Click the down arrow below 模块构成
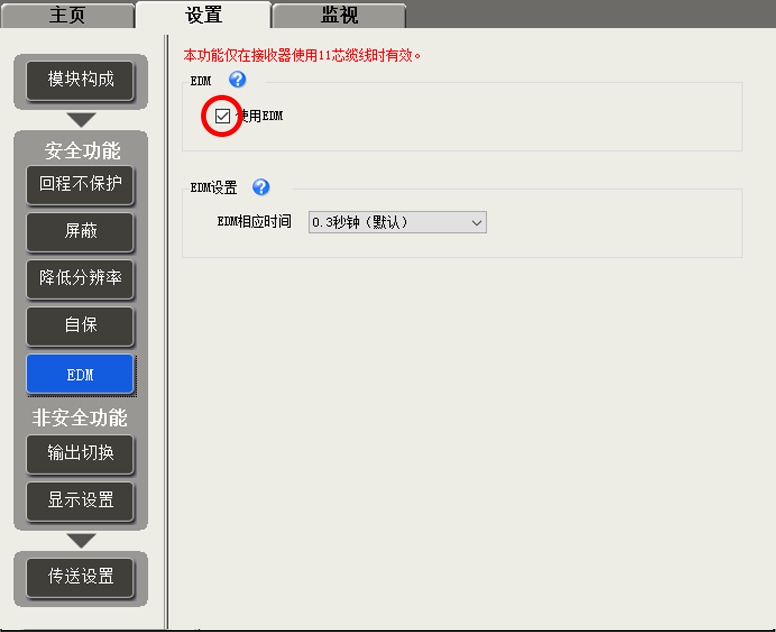The height and width of the screenshot is (632, 776). coord(81,119)
